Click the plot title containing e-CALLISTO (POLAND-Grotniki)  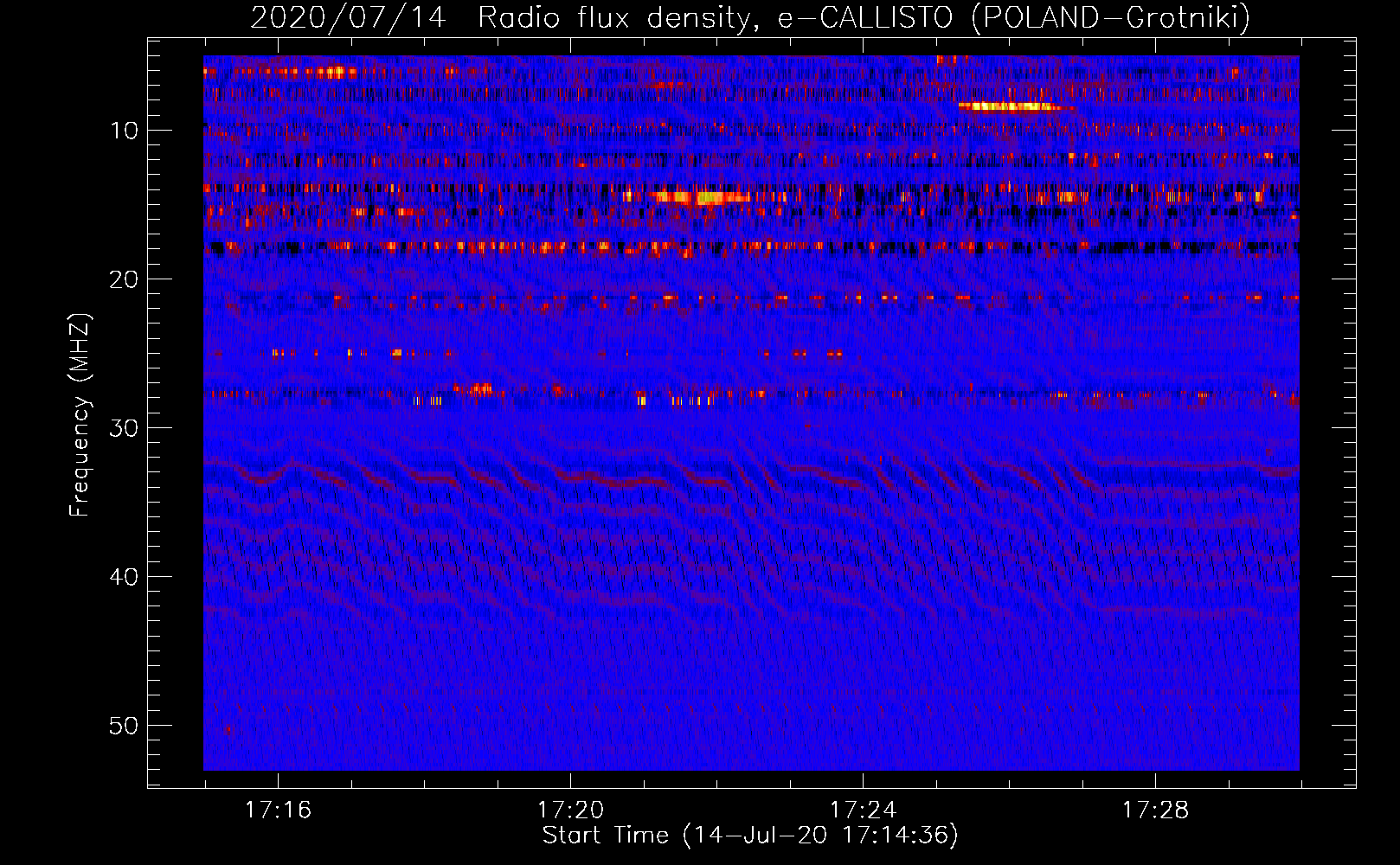coord(750,17)
